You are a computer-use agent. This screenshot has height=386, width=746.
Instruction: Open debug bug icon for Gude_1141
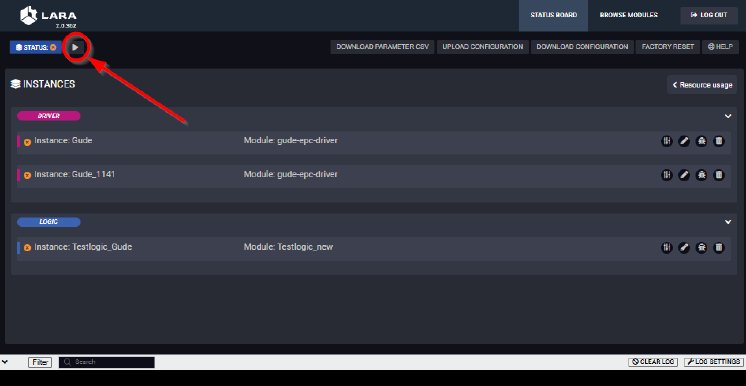click(x=701, y=175)
